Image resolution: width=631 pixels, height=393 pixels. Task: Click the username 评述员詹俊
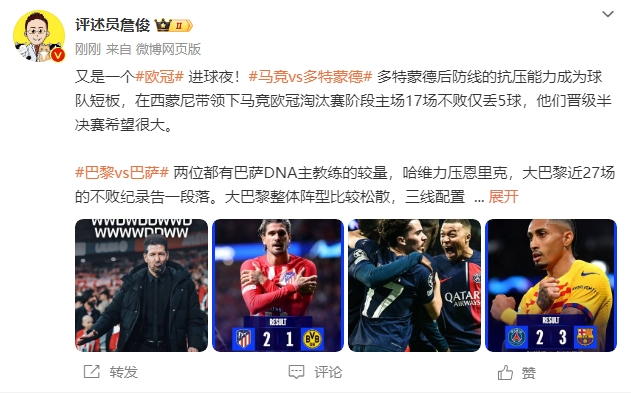113,25
